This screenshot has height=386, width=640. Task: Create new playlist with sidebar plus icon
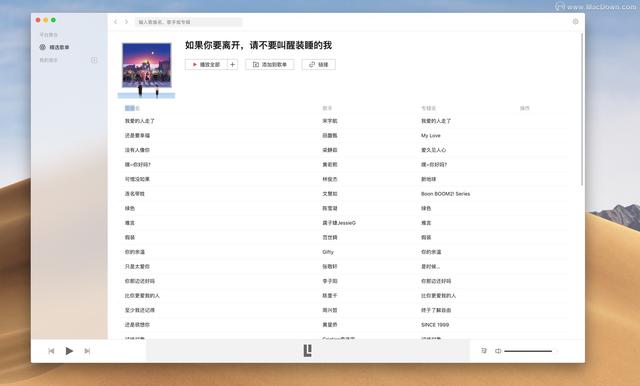(x=94, y=60)
